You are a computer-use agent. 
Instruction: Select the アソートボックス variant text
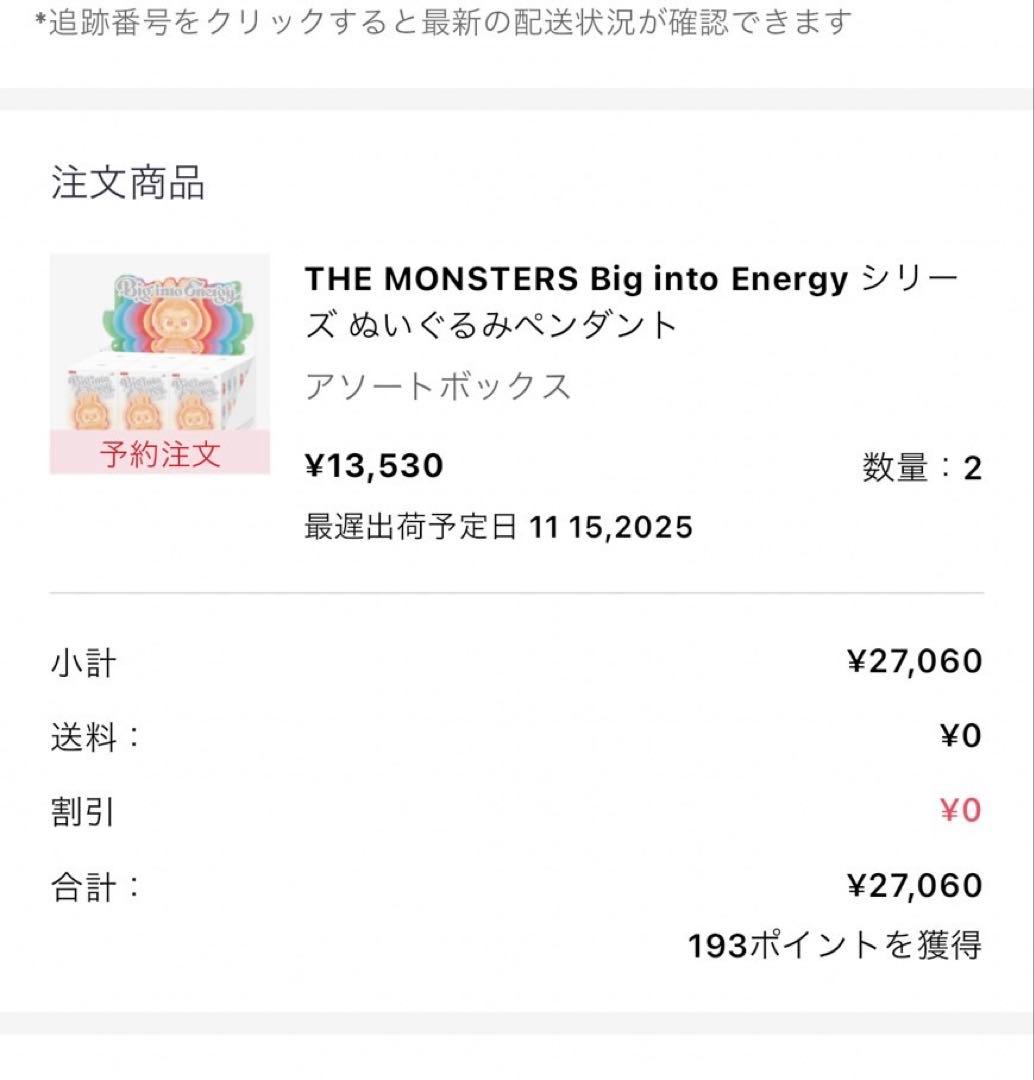coord(437,387)
